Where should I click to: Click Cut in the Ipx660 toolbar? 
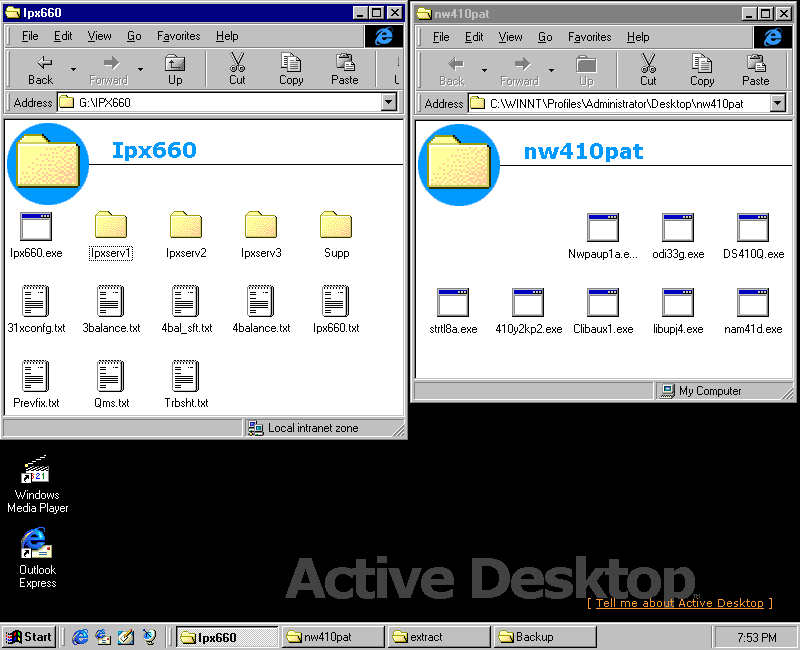[237, 70]
